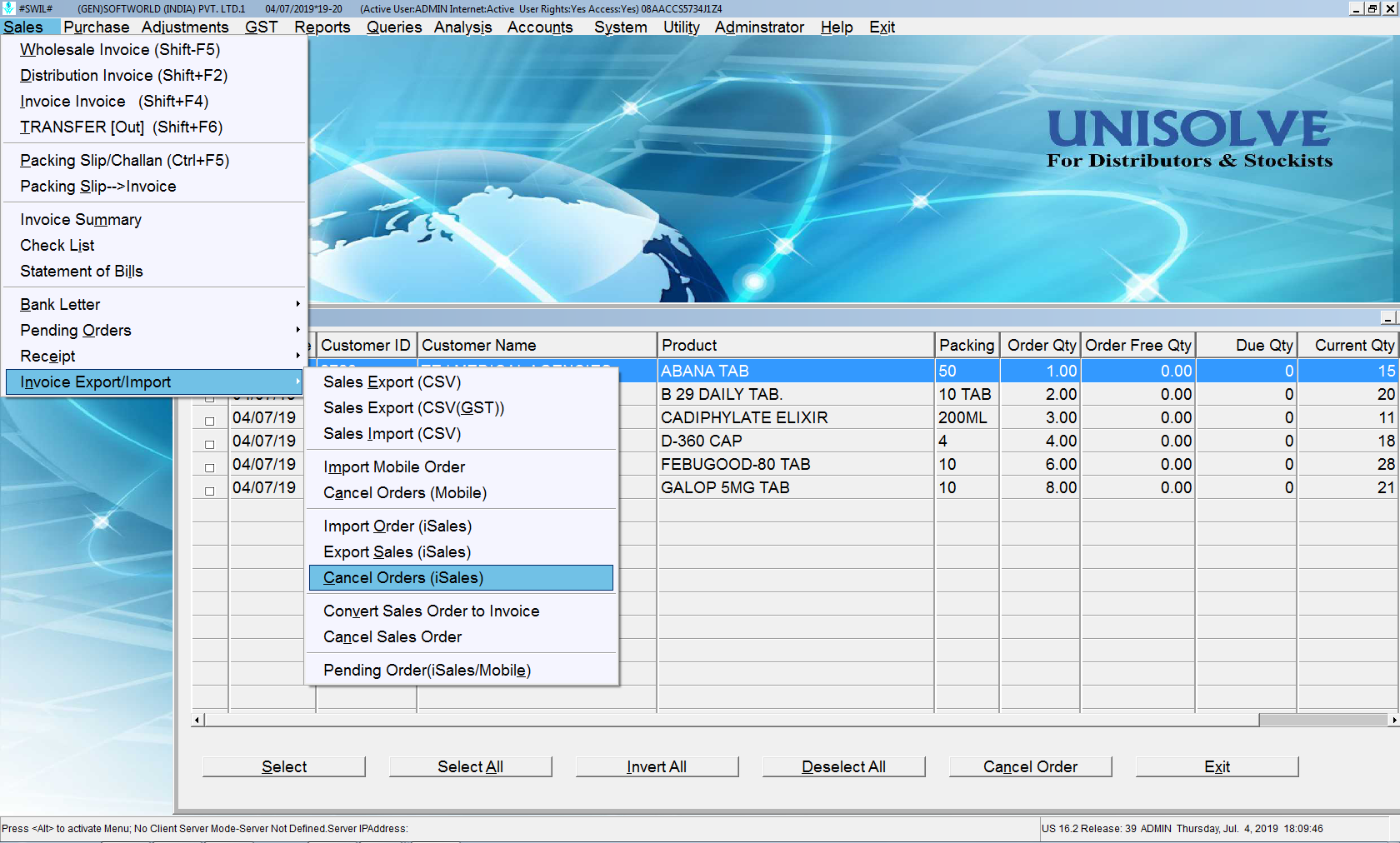Image resolution: width=1400 pixels, height=843 pixels.
Task: Open Check List from Sales menu
Action: tap(155, 245)
